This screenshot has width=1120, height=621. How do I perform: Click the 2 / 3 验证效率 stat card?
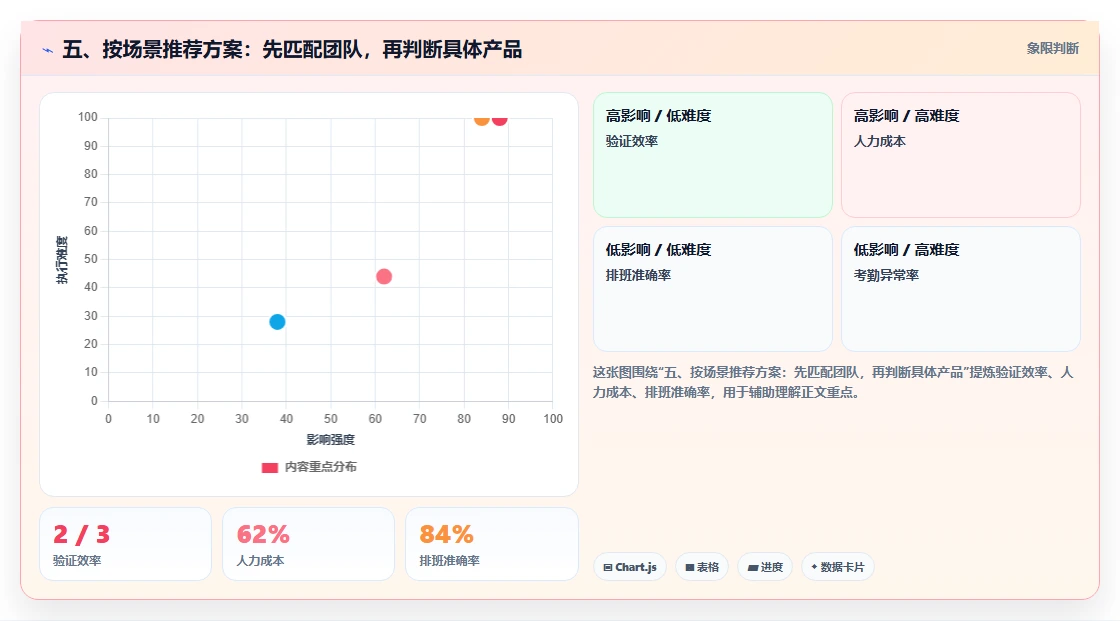click(x=125, y=544)
